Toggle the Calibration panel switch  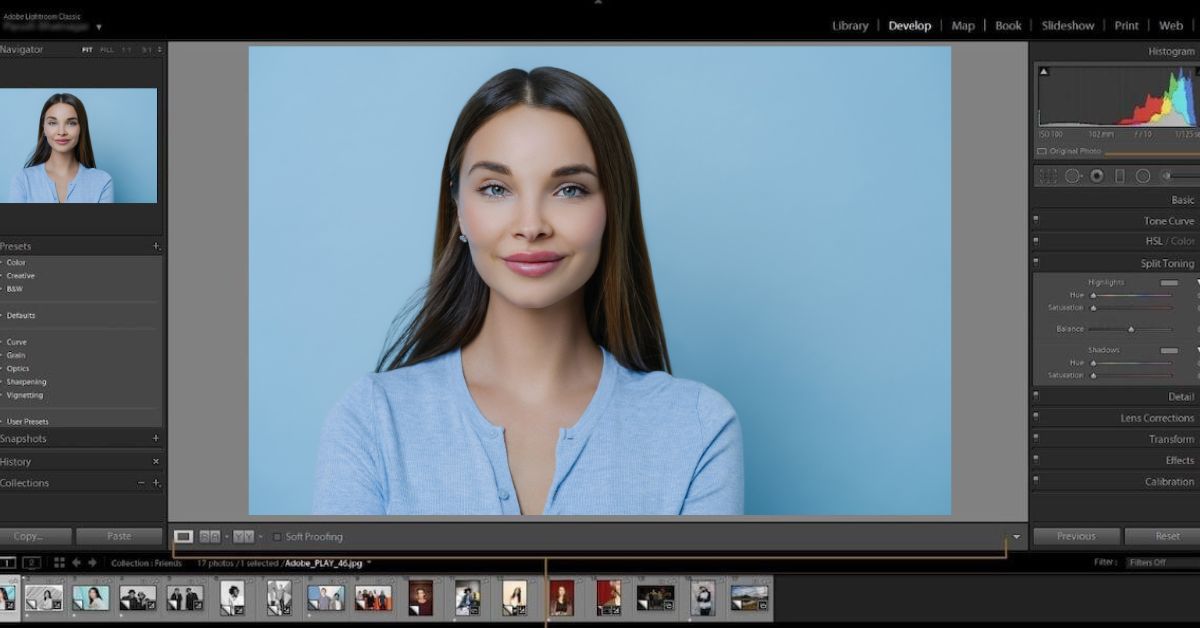tap(1036, 480)
